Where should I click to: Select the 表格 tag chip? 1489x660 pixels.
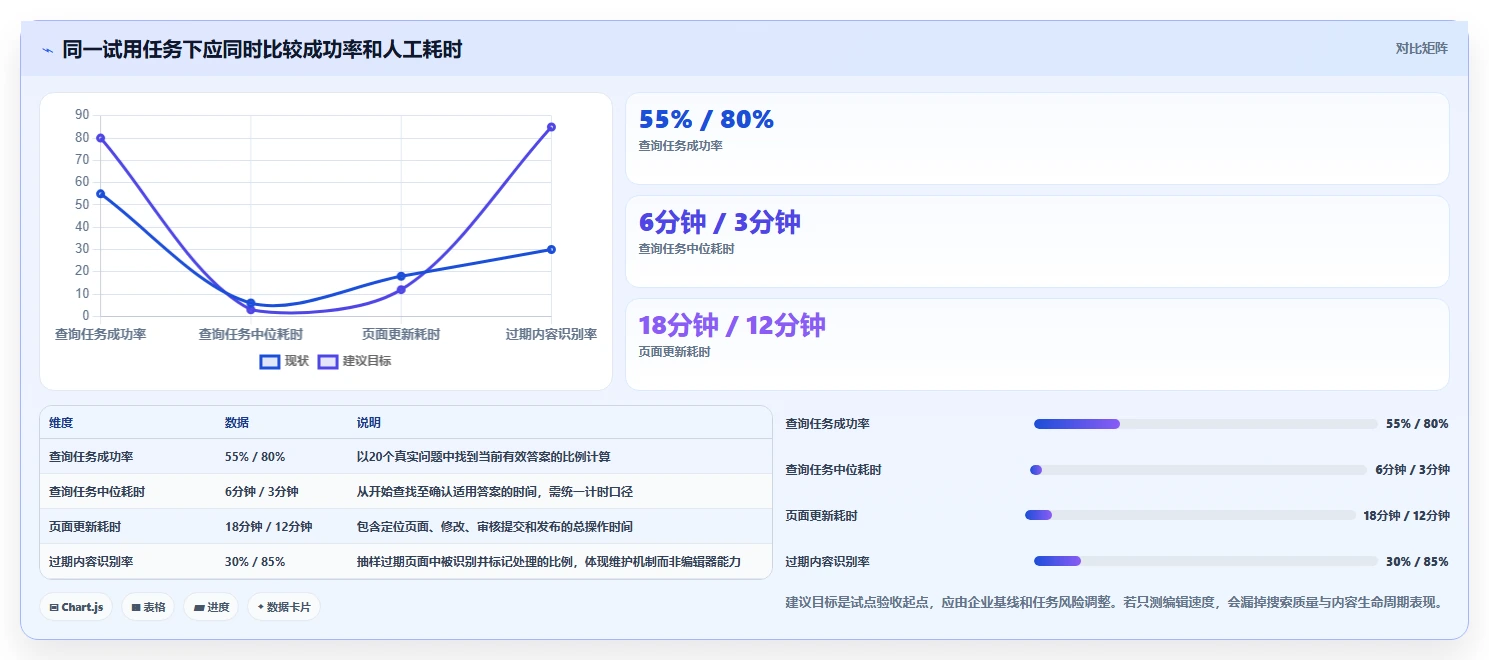coord(148,607)
